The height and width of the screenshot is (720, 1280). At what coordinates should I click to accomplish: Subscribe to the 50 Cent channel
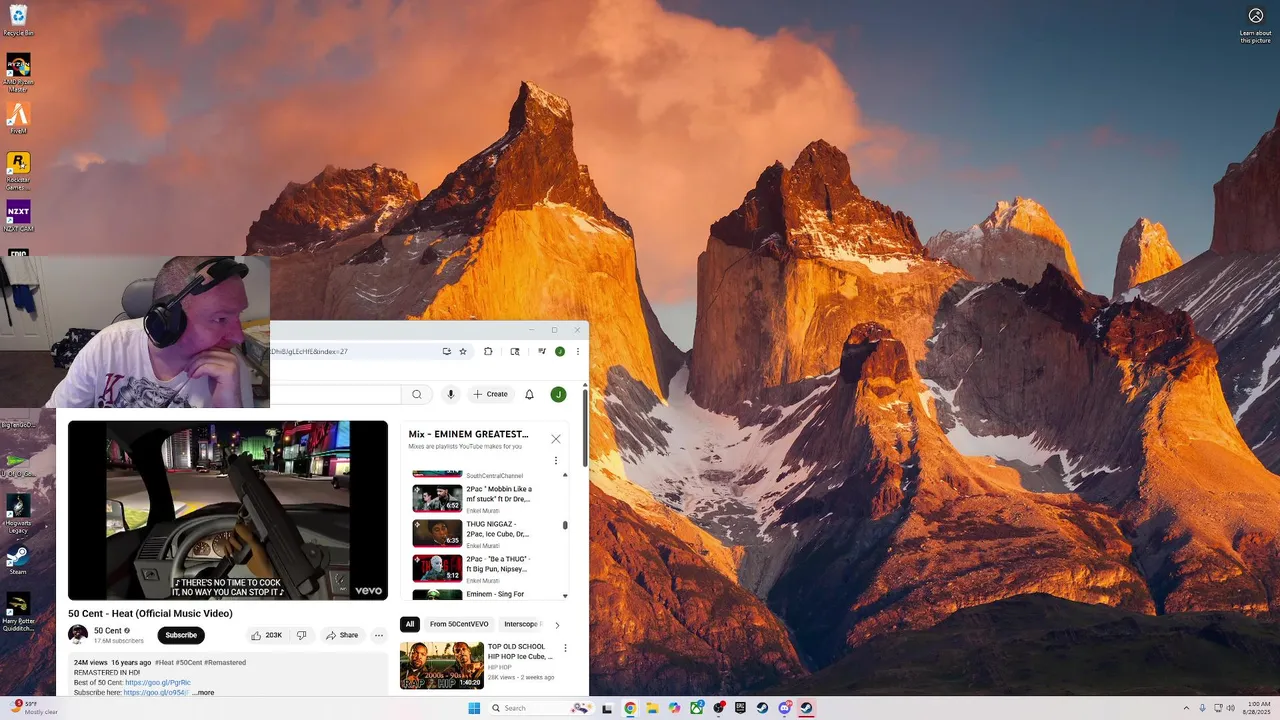[181, 635]
